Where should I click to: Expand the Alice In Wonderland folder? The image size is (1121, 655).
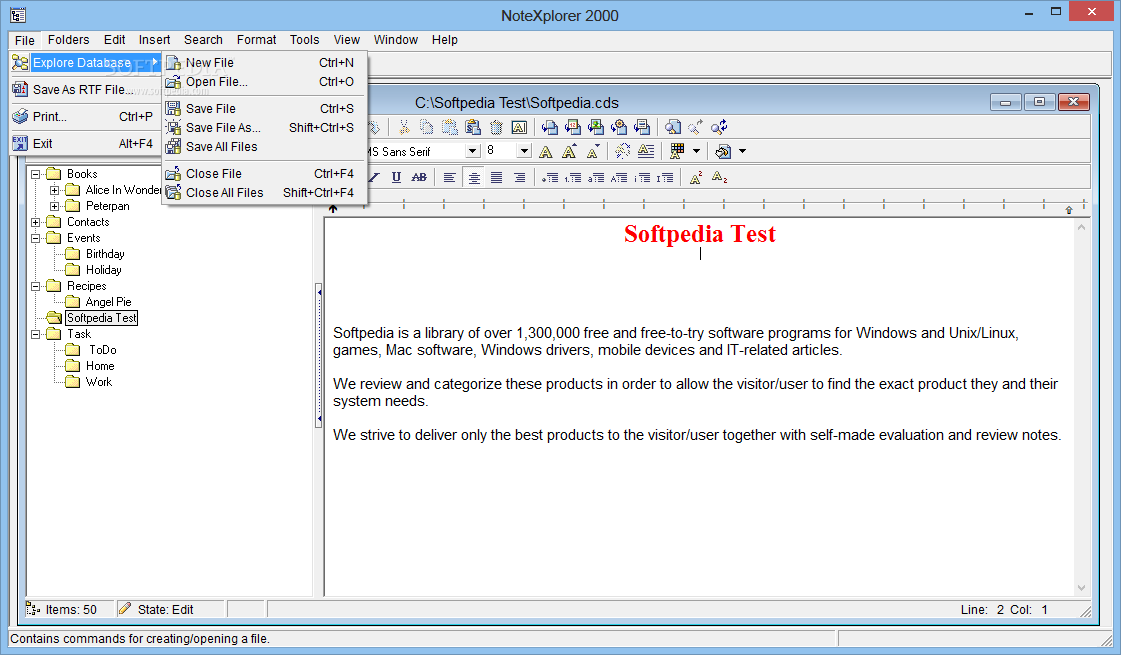(x=54, y=190)
